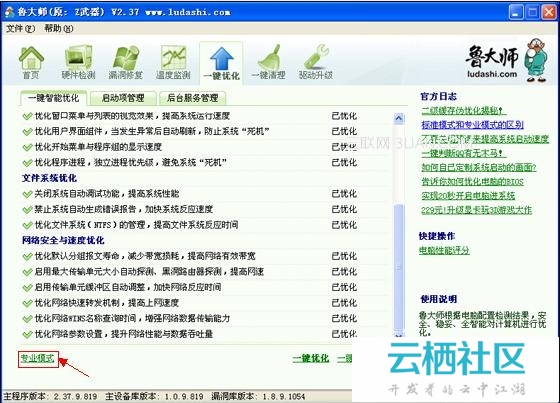The height and width of the screenshot is (403, 560).
Task: Switch to 启动项管理 tab
Action: [x=123, y=98]
